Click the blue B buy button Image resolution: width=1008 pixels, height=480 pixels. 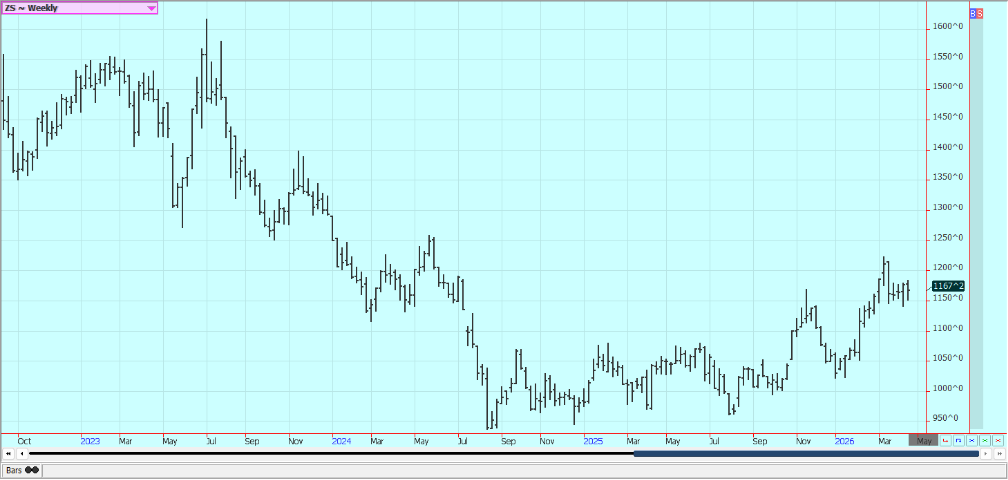pos(973,13)
